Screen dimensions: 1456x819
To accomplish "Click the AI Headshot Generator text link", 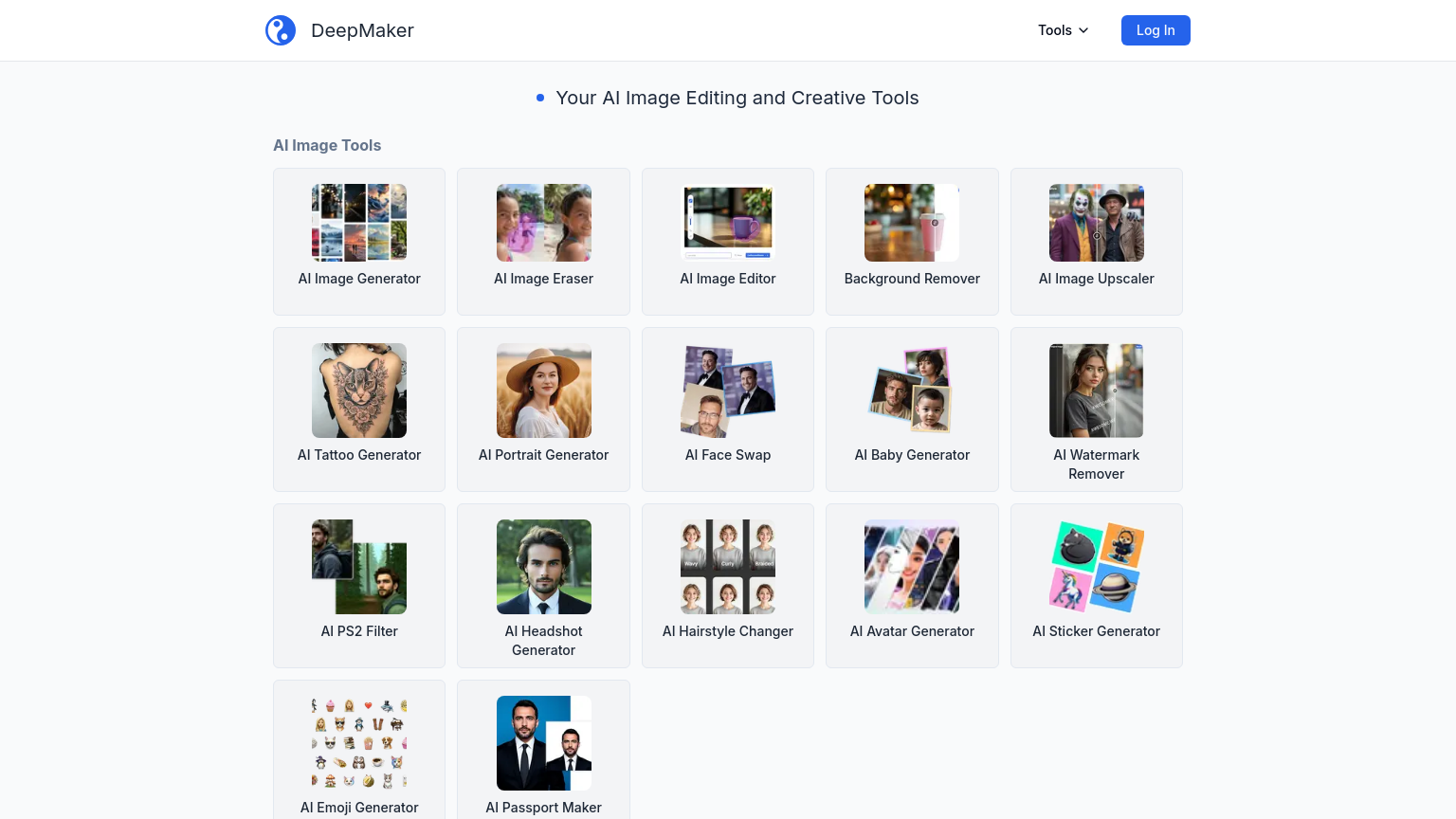I will (543, 641).
